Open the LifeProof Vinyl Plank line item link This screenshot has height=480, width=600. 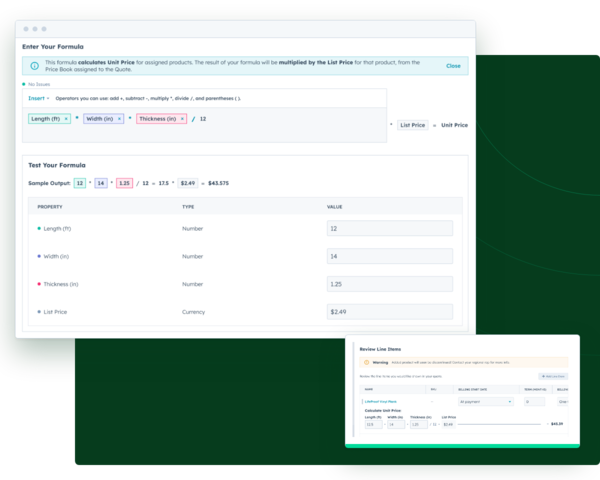[380, 402]
